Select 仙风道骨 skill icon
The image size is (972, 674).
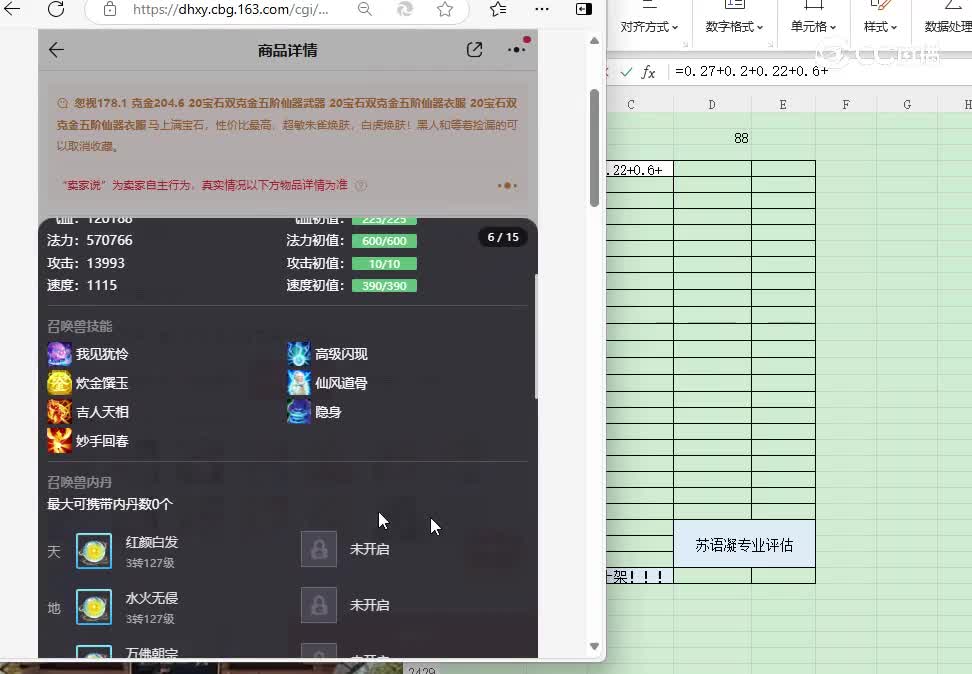[299, 383]
